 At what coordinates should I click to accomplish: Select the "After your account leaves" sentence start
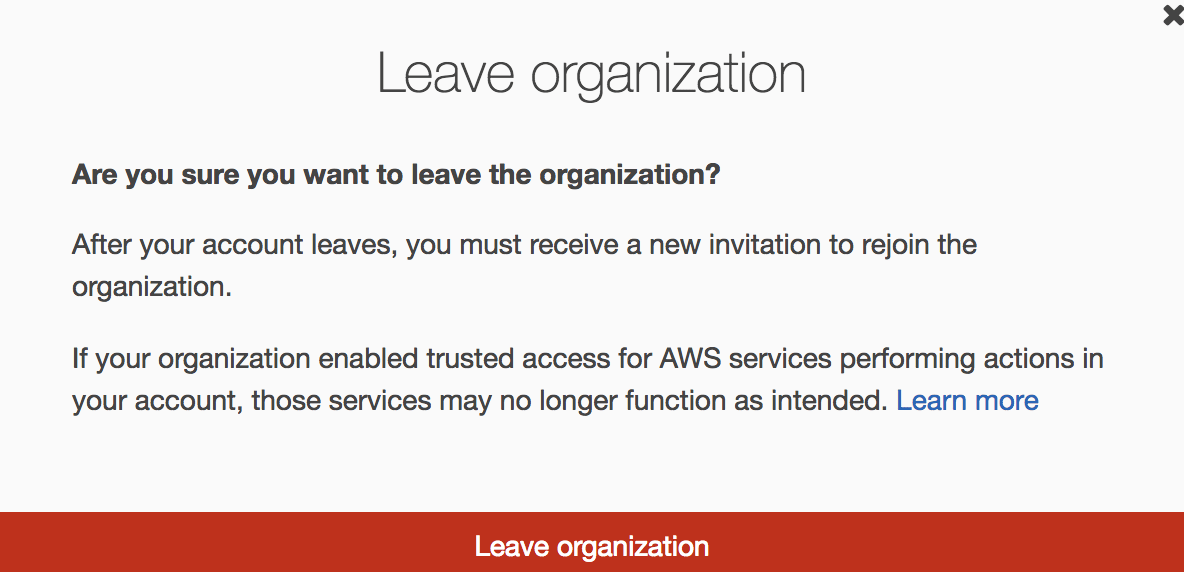click(x=235, y=245)
